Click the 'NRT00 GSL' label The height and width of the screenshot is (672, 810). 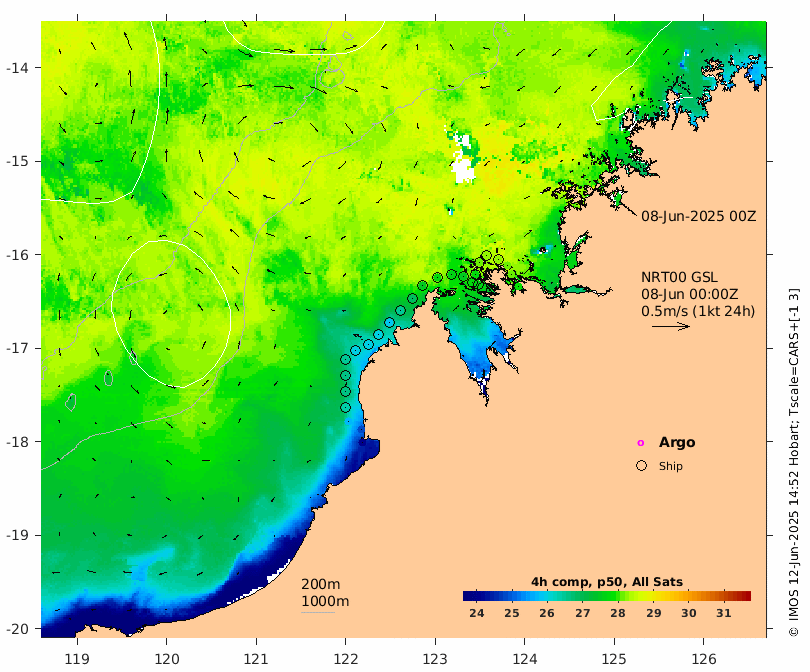tap(679, 277)
